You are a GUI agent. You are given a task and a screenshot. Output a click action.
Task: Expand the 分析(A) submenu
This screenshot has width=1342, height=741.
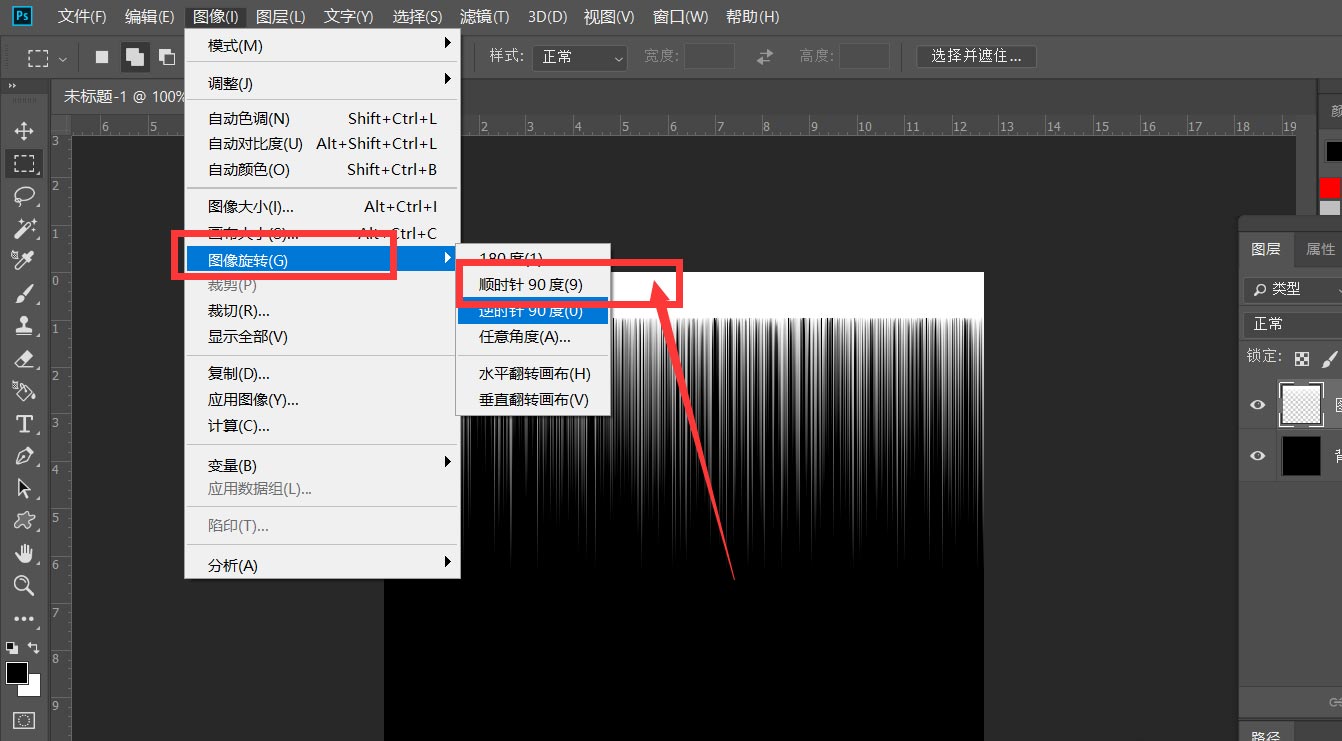click(x=322, y=565)
